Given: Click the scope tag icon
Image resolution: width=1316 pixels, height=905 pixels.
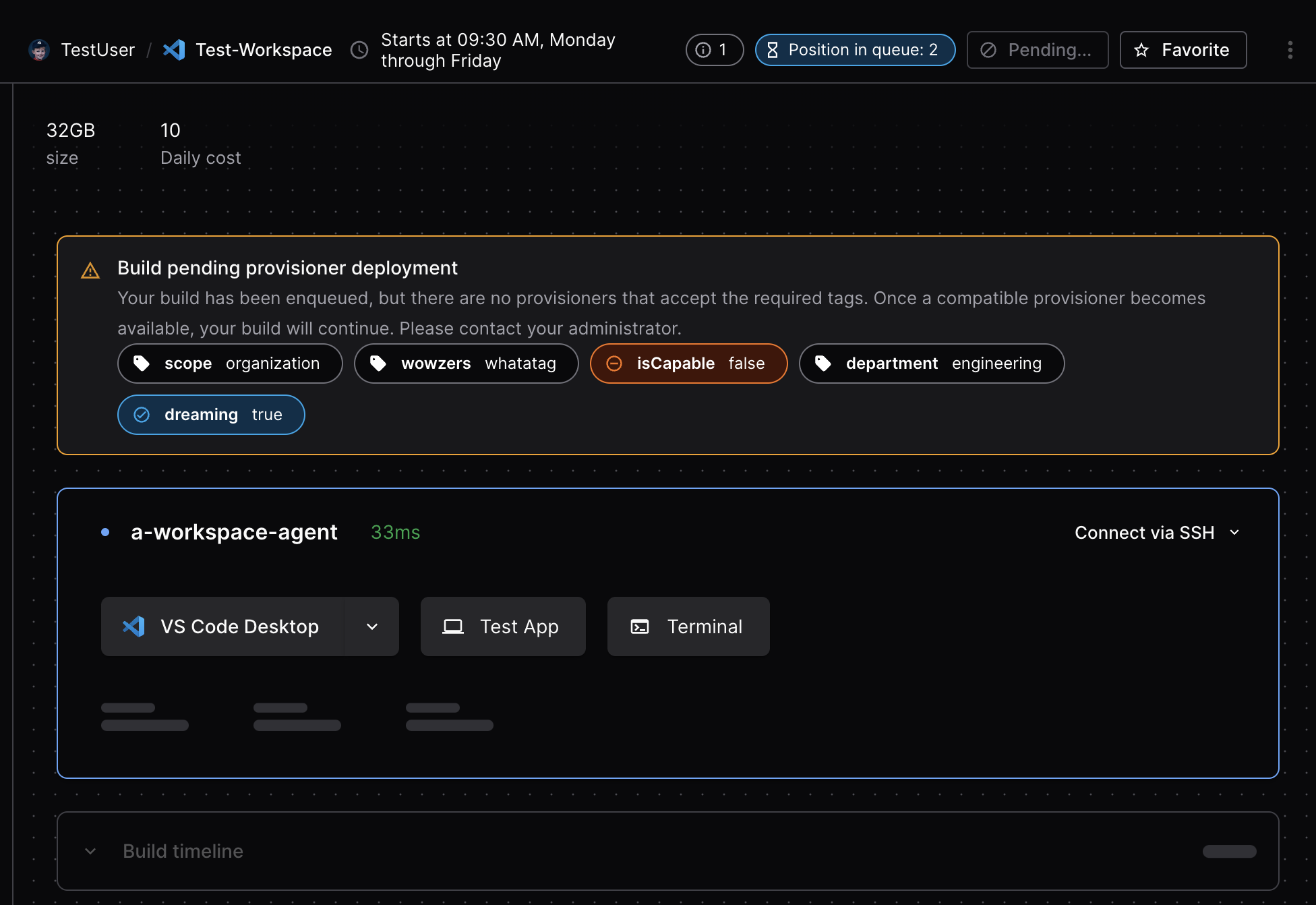Looking at the screenshot, I should coord(144,363).
